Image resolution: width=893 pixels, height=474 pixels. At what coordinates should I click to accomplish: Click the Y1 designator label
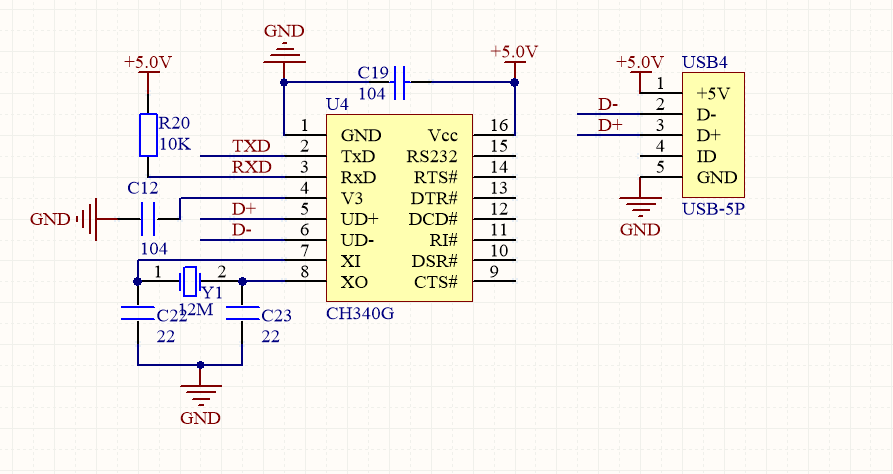coord(212,293)
